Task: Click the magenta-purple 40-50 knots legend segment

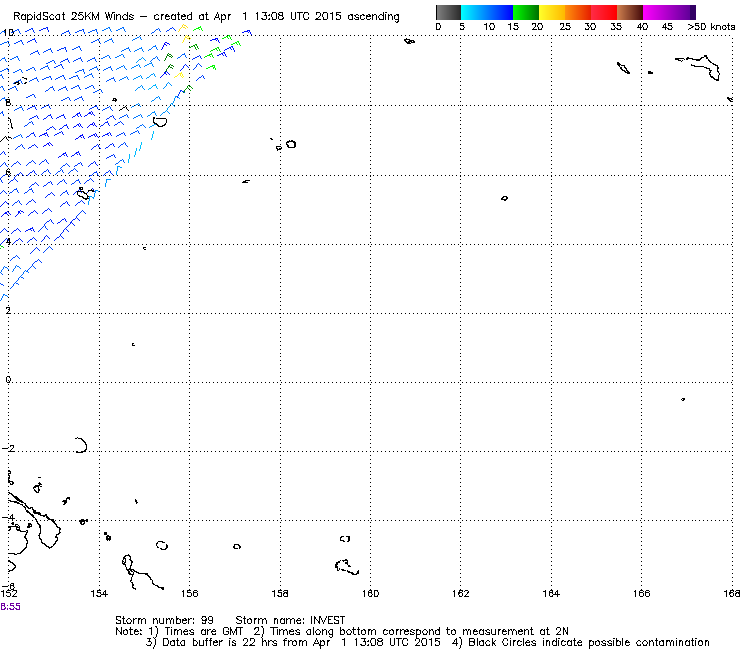Action: 669,12
